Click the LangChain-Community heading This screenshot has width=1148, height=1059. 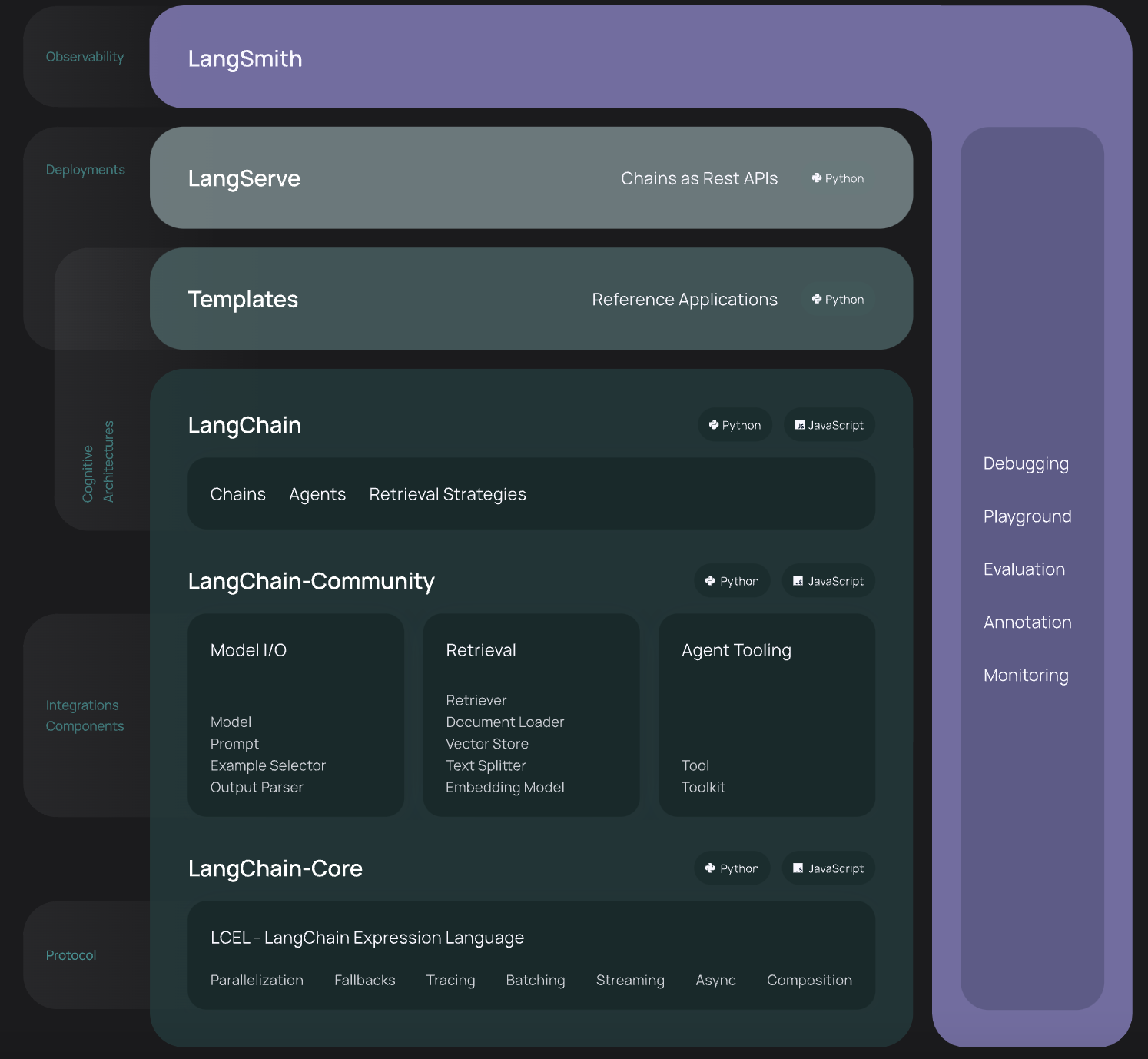tap(311, 581)
